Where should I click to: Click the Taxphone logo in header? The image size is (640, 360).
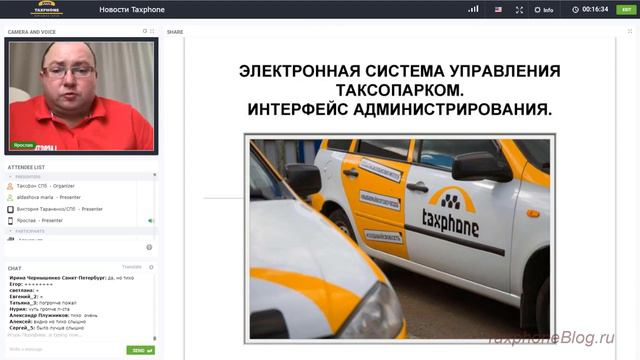click(x=47, y=9)
